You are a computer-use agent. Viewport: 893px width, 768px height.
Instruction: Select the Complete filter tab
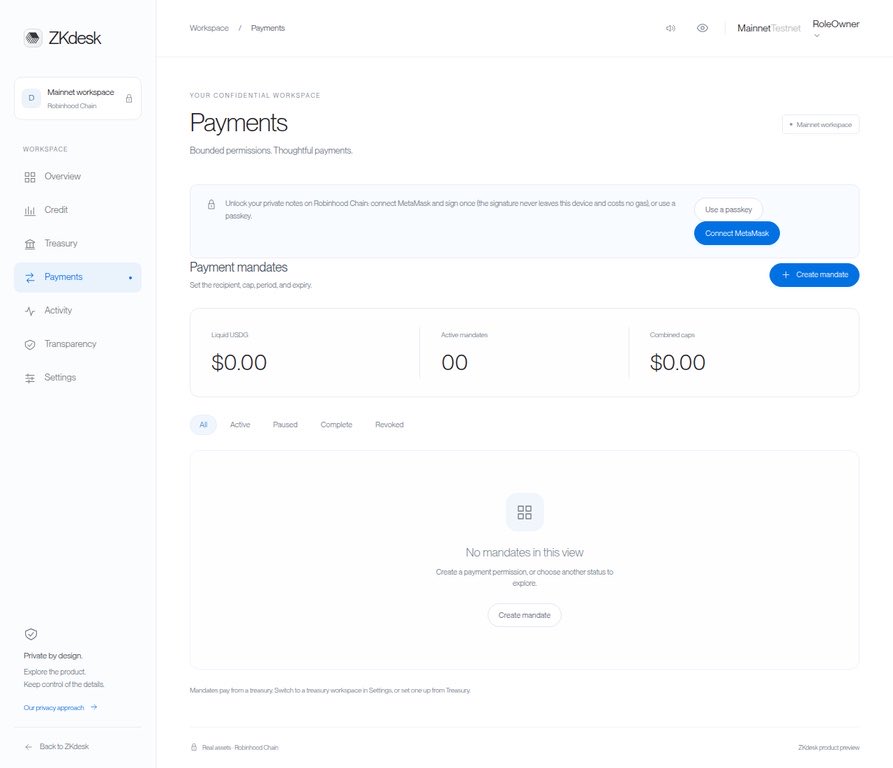pos(336,425)
